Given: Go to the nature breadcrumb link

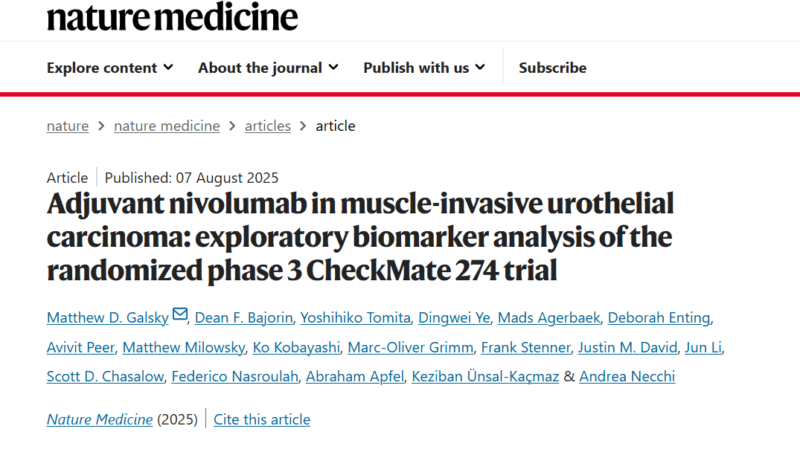Looking at the screenshot, I should click(x=67, y=126).
